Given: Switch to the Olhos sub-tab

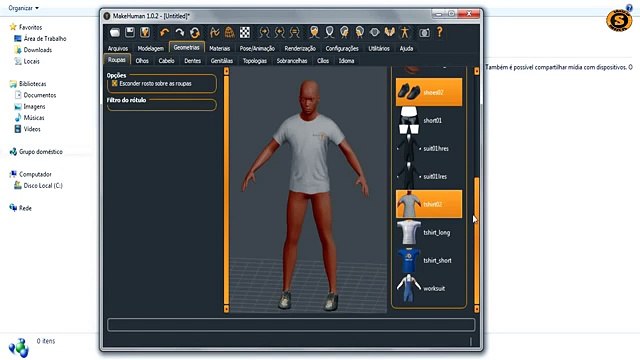Looking at the screenshot, I should pos(142,60).
